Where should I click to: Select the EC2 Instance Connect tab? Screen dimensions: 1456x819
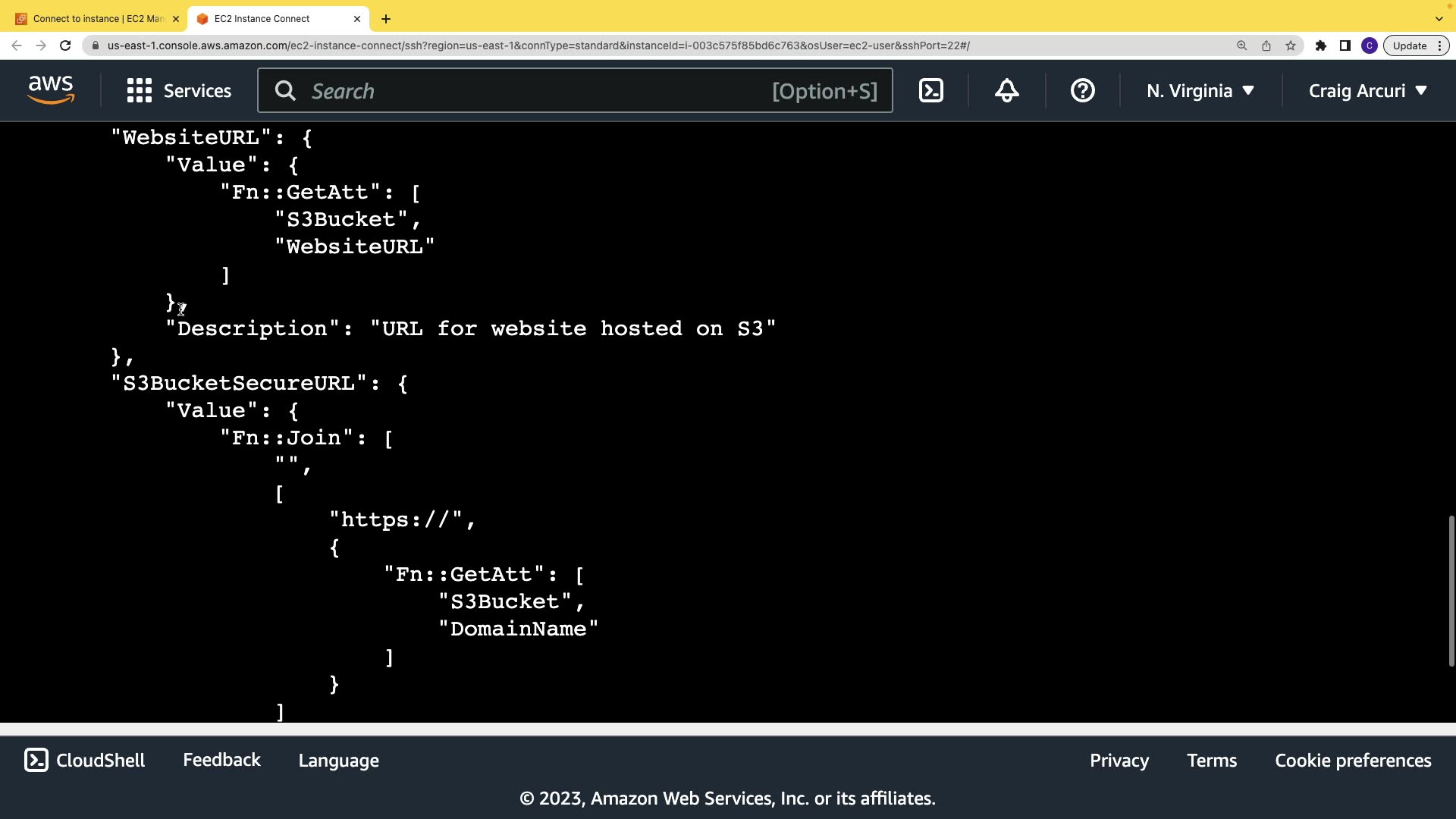(262, 18)
